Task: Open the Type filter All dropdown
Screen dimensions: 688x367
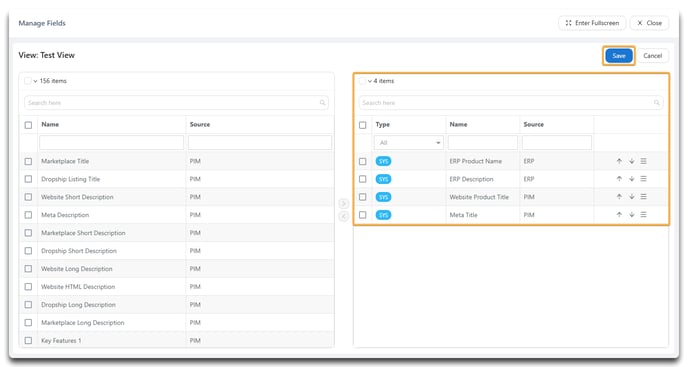Action: [x=409, y=143]
